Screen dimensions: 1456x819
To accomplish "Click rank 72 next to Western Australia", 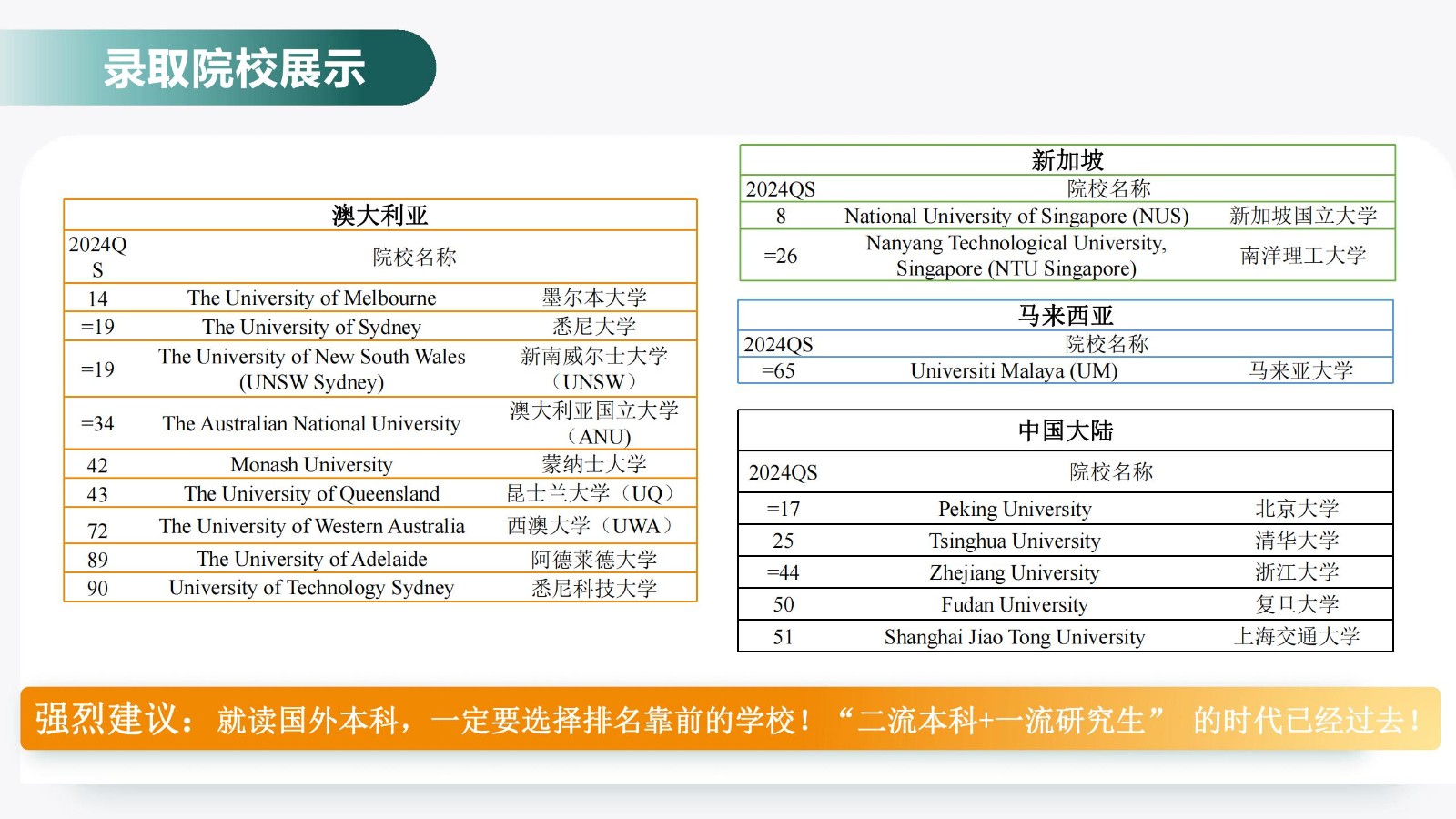I will [97, 531].
